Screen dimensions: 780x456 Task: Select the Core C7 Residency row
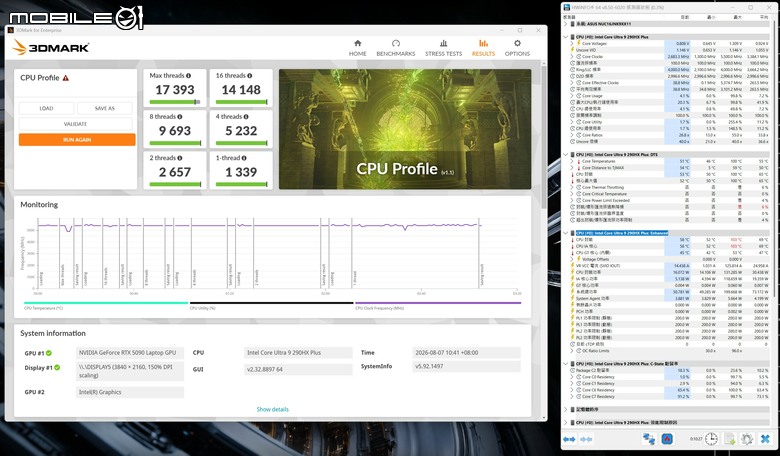[x=670, y=397]
